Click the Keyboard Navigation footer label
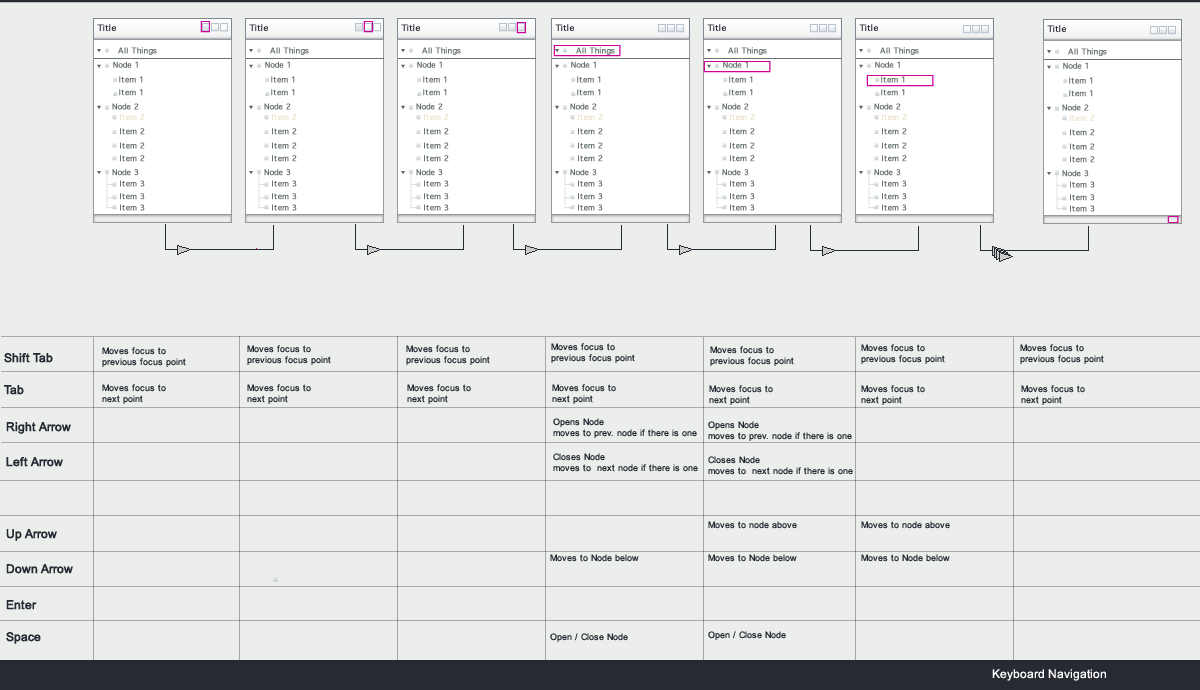 click(1049, 674)
